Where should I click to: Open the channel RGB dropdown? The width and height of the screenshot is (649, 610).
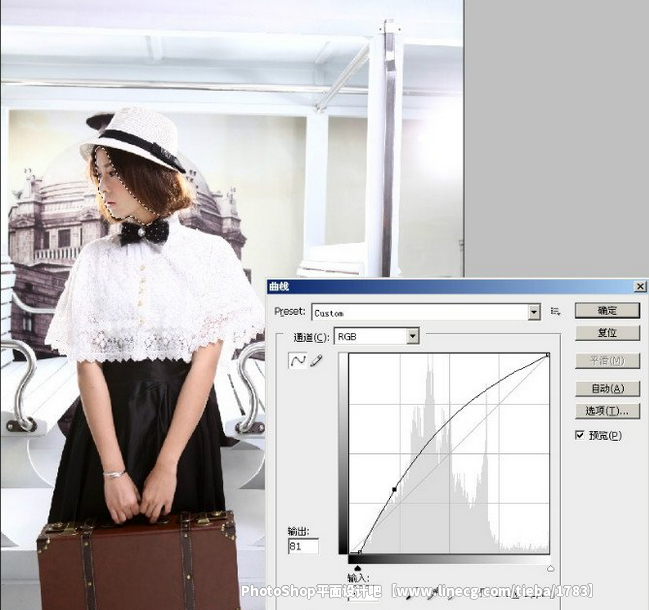click(x=377, y=336)
